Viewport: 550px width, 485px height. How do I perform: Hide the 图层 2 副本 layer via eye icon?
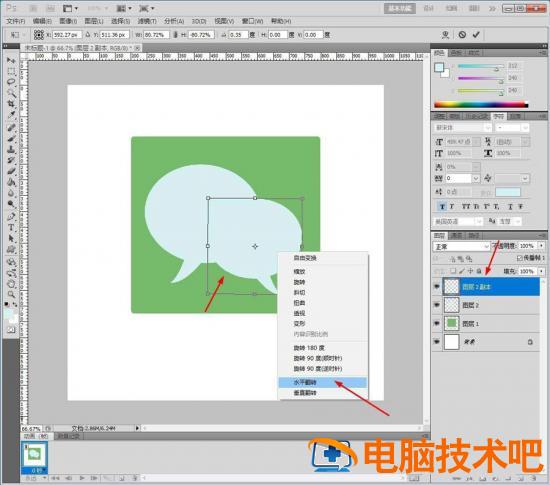click(437, 287)
